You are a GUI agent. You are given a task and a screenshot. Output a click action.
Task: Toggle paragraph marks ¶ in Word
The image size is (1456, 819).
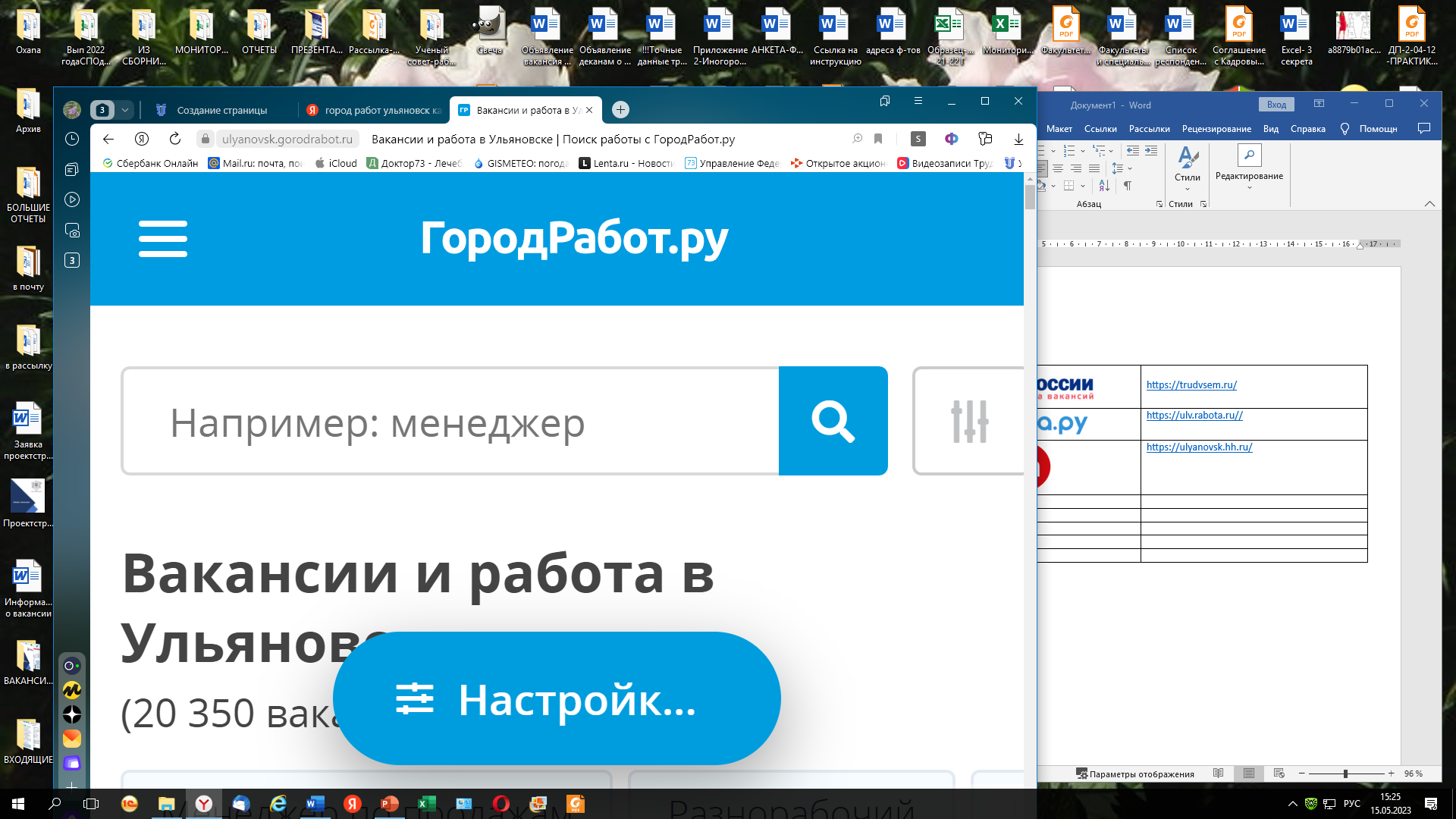click(1128, 186)
